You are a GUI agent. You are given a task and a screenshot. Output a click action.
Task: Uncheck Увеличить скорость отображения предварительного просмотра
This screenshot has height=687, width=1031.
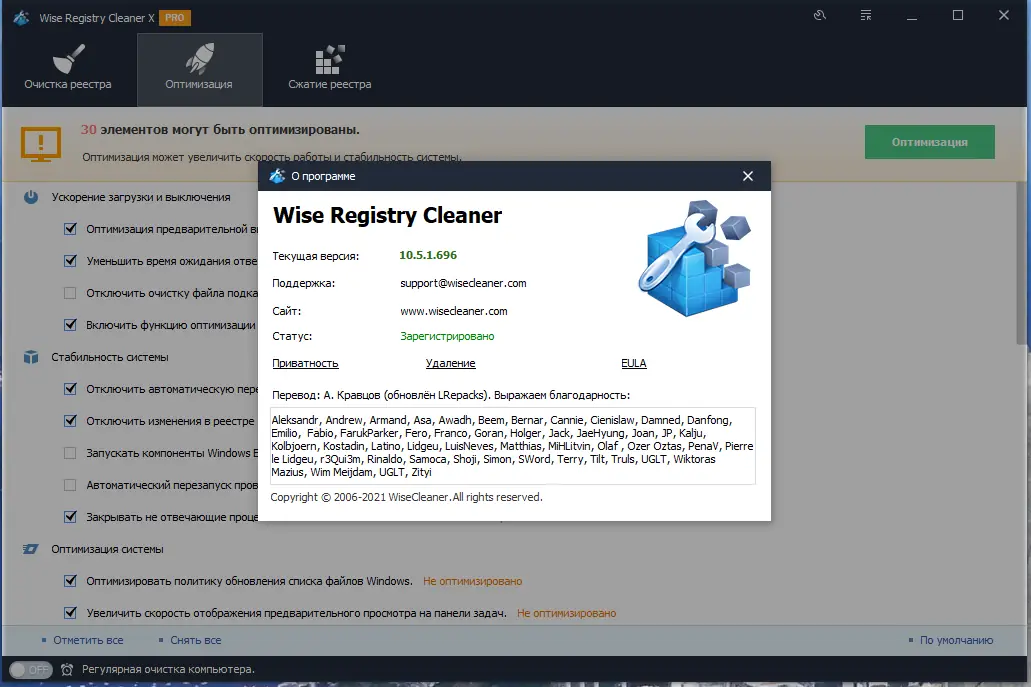70,613
